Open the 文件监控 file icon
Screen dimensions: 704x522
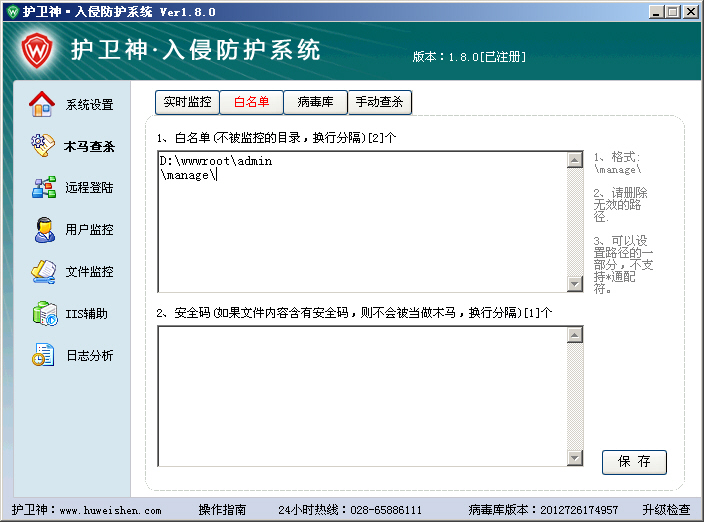point(44,271)
